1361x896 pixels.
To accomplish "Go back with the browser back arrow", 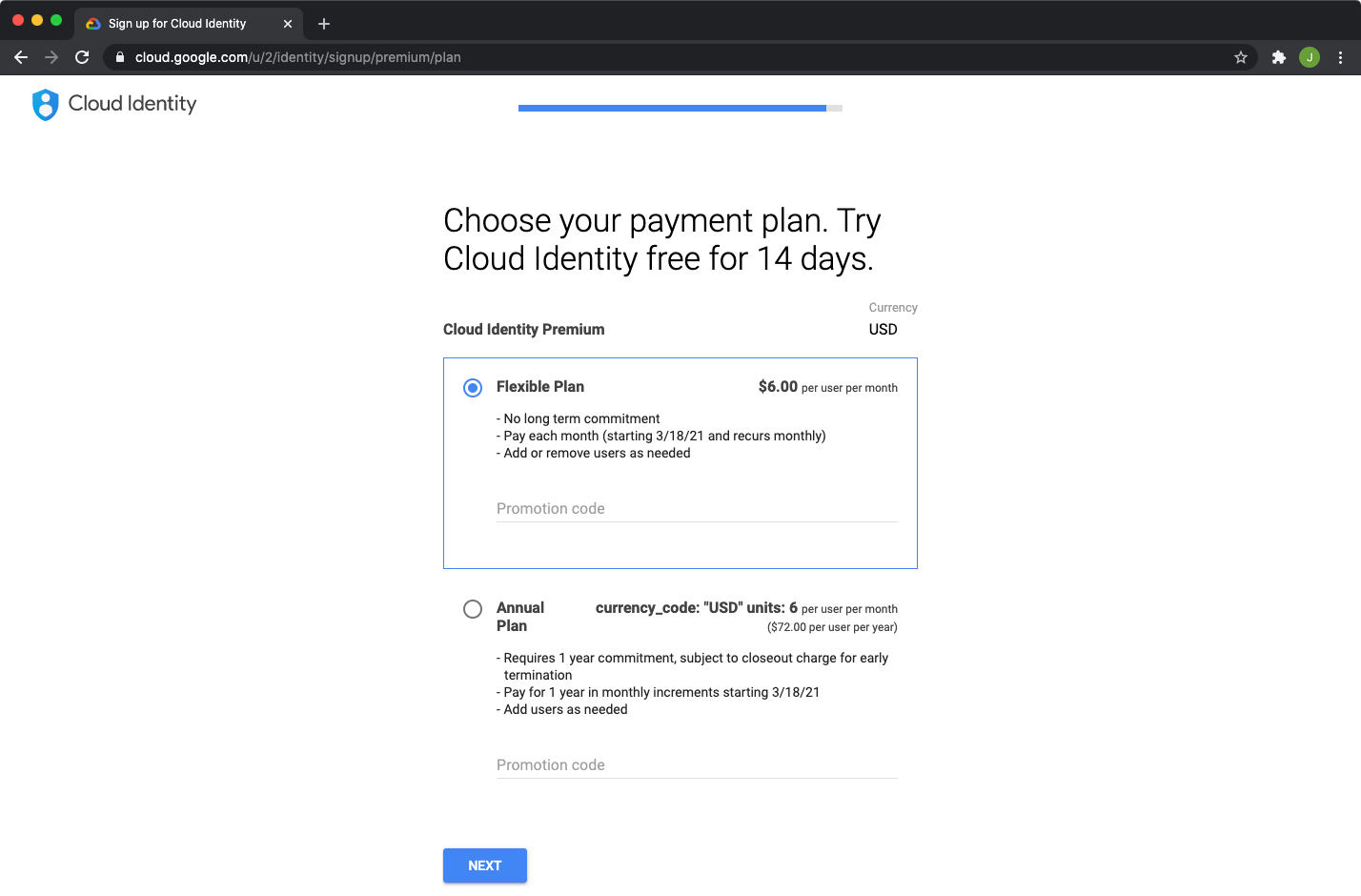I will pos(21,57).
